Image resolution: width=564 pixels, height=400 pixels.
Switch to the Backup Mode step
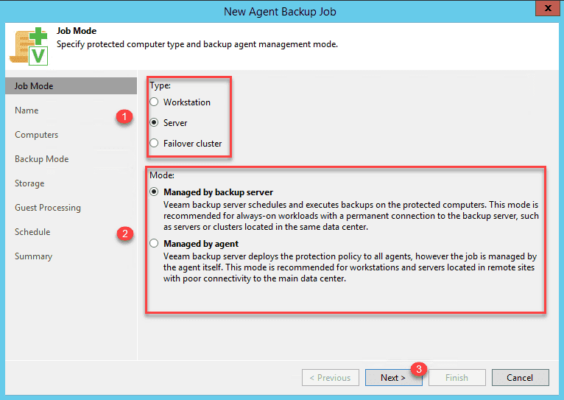tap(42, 159)
